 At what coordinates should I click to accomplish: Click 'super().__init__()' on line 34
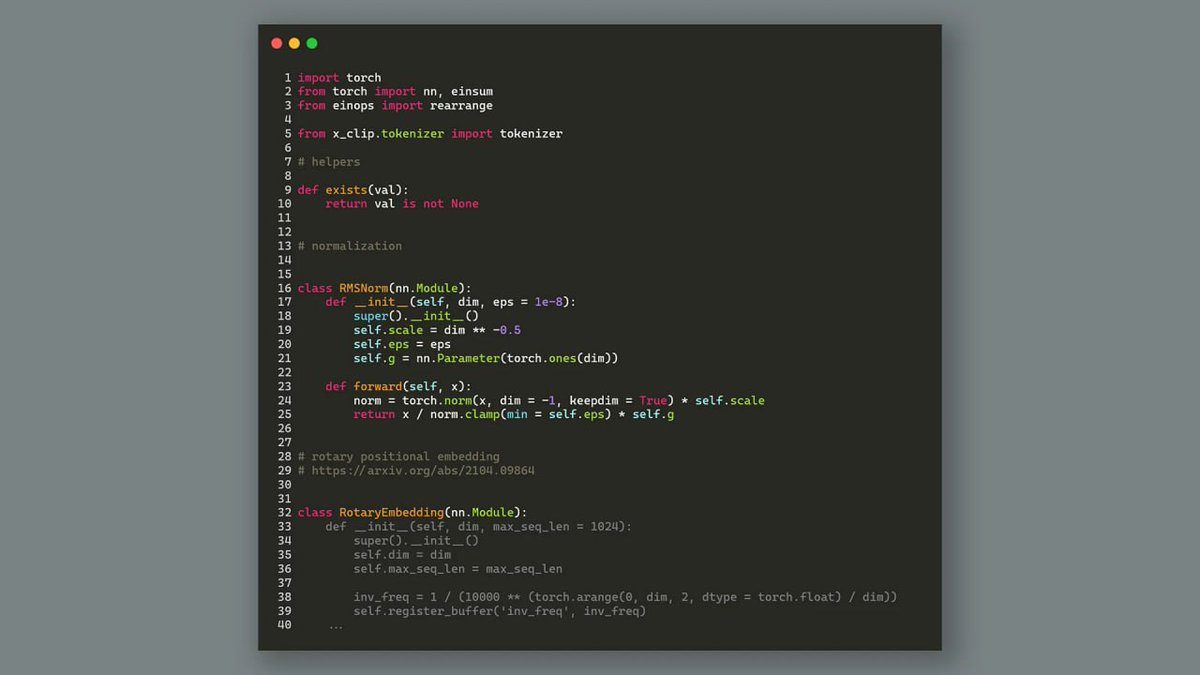pos(416,540)
